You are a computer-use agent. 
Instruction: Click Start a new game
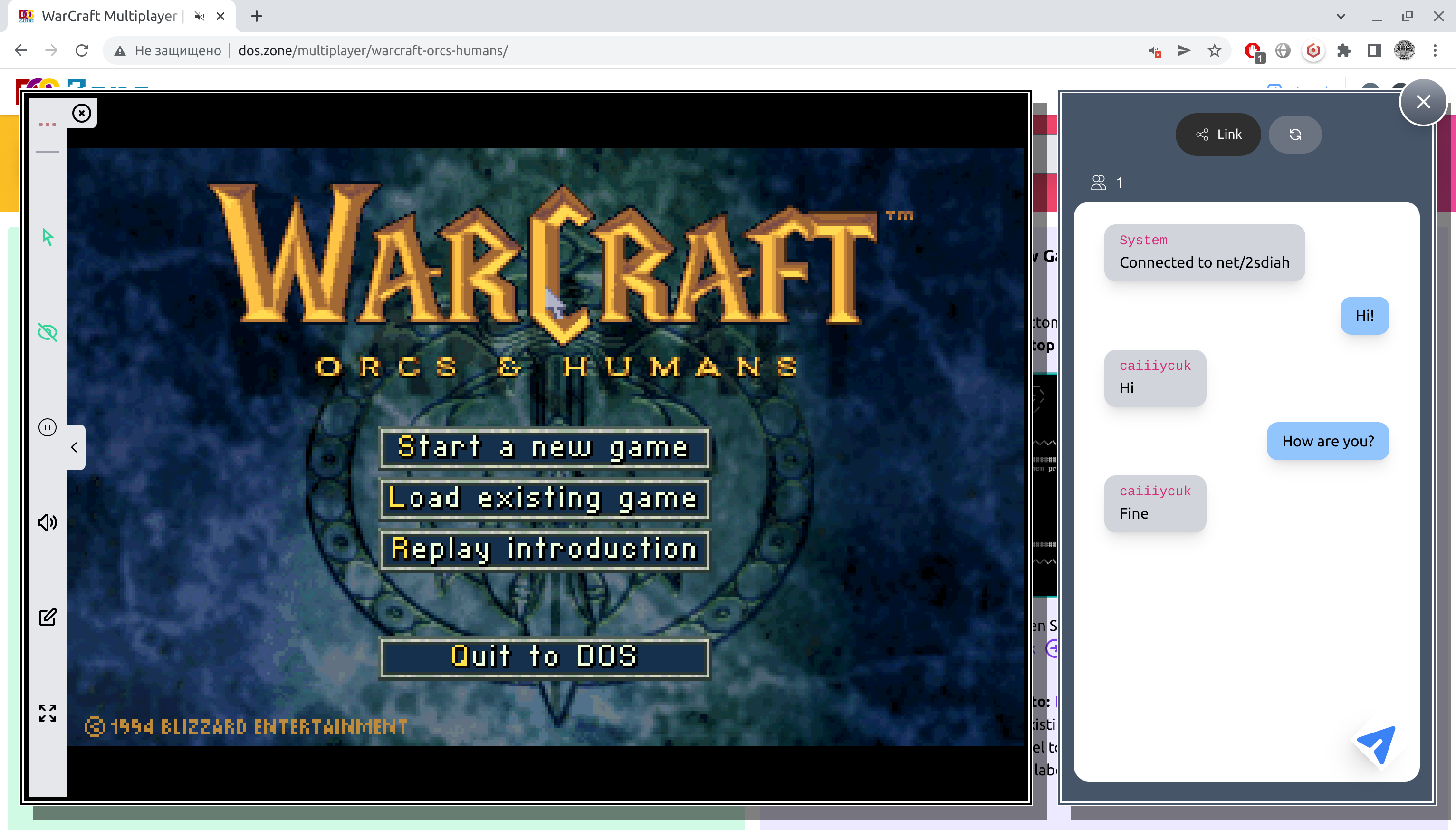[x=544, y=448]
